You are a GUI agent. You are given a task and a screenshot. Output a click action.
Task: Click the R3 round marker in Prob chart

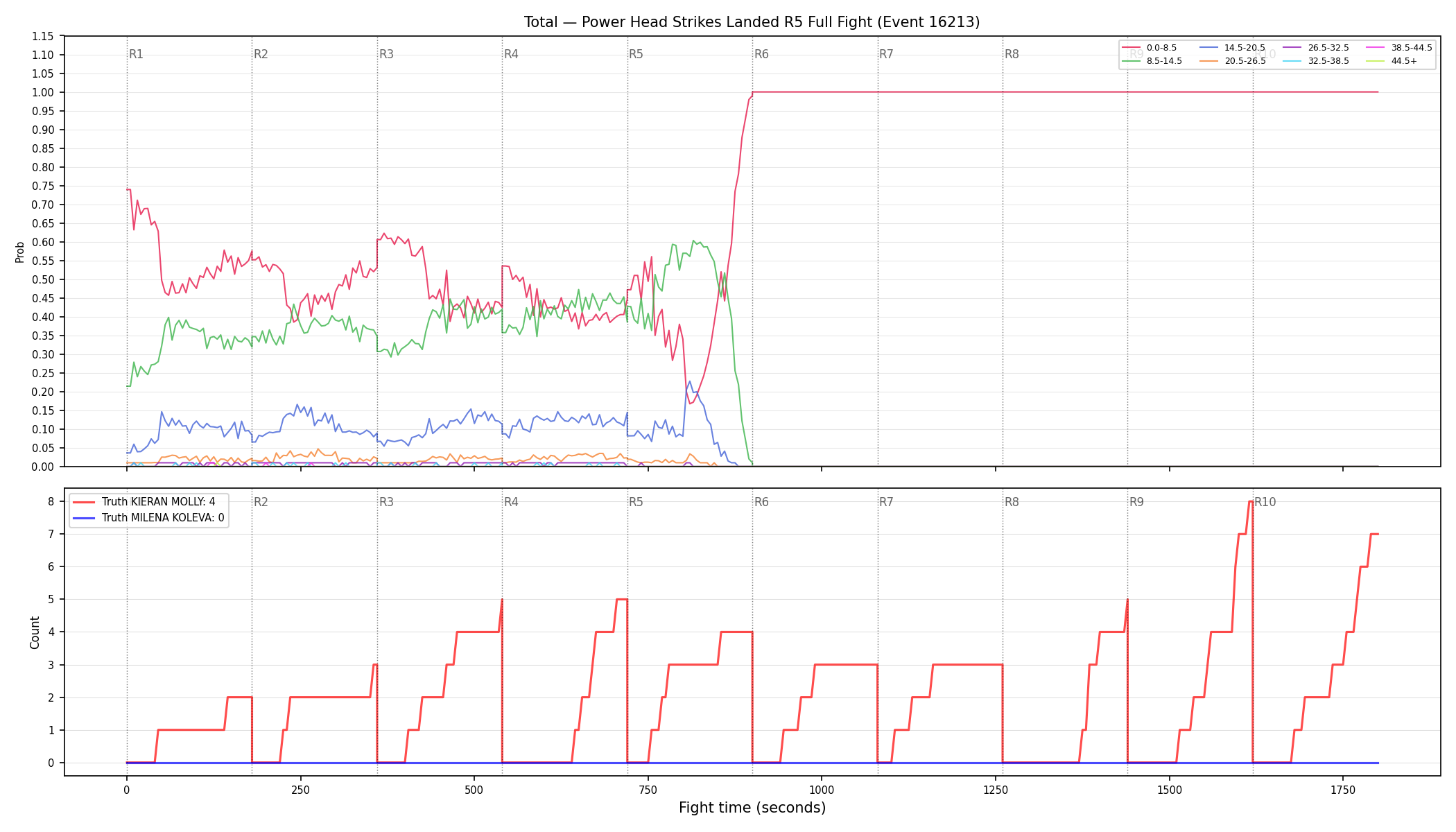[x=386, y=54]
